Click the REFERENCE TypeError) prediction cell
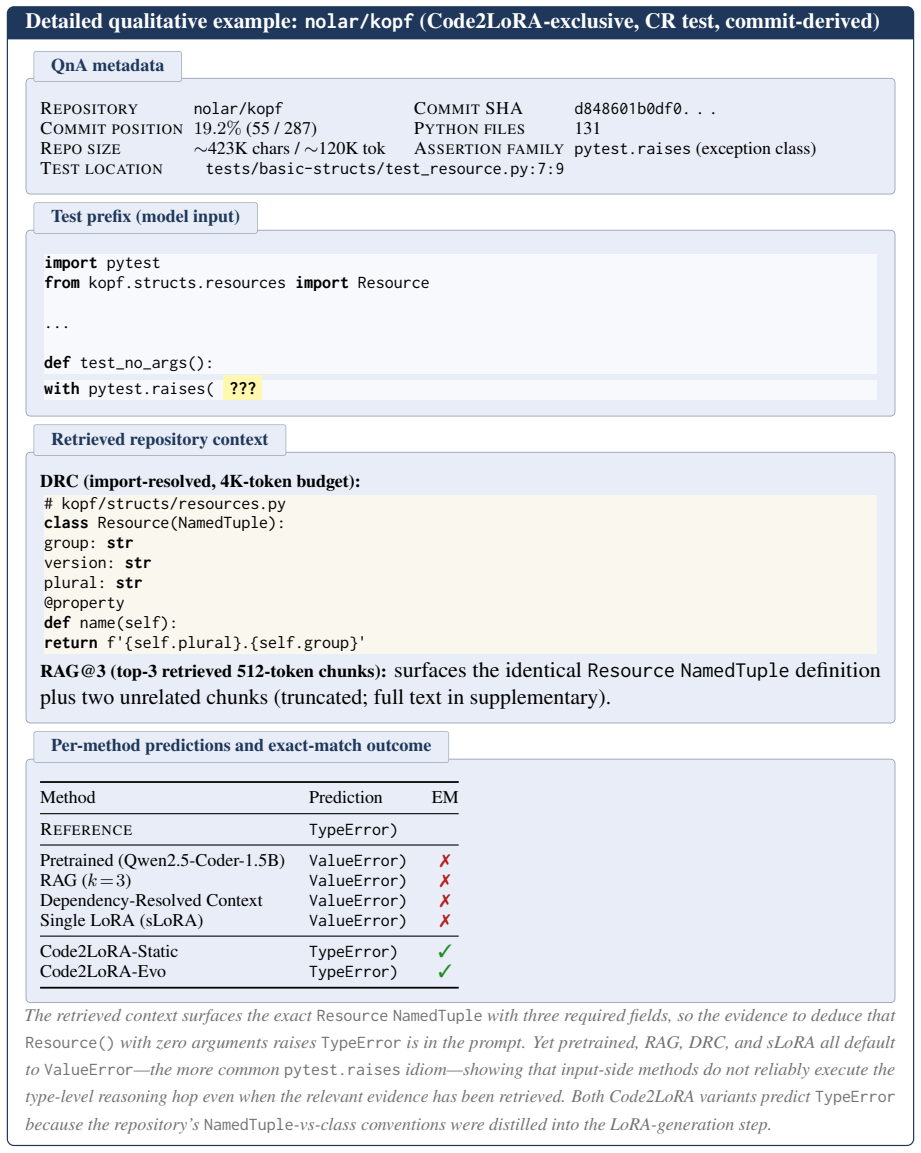 [x=353, y=829]
